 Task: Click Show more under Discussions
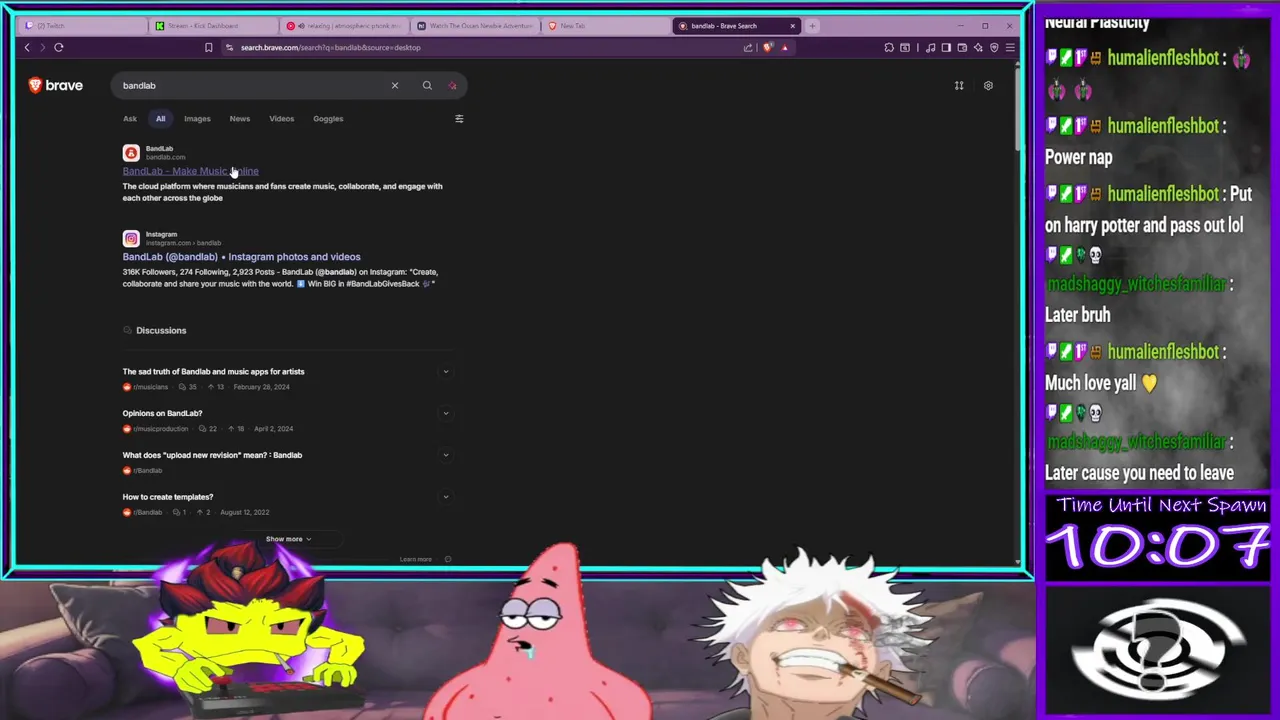point(288,539)
